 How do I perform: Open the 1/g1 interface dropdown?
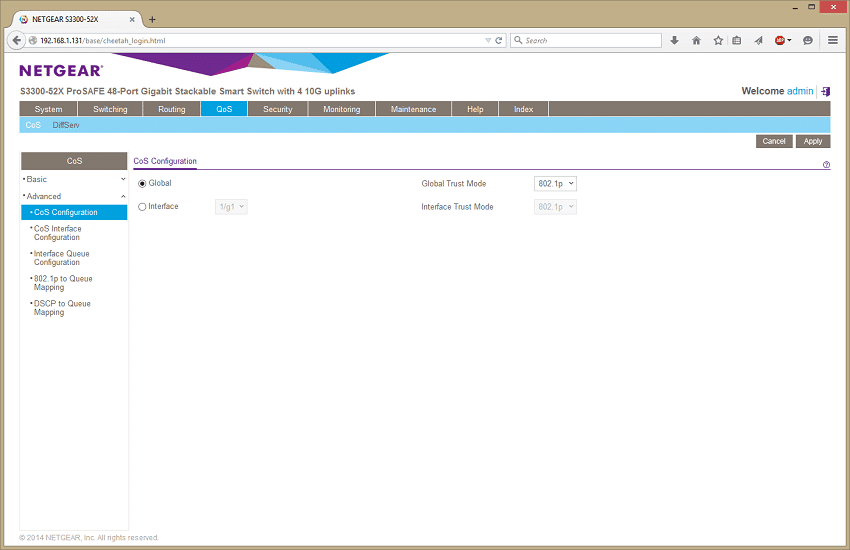click(231, 207)
